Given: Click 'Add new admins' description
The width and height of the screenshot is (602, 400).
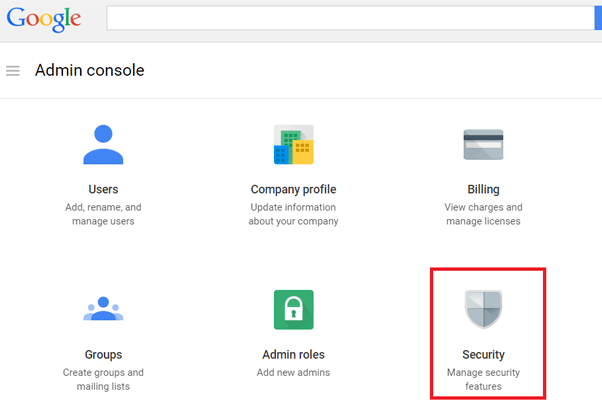Looking at the screenshot, I should click(x=293, y=372).
